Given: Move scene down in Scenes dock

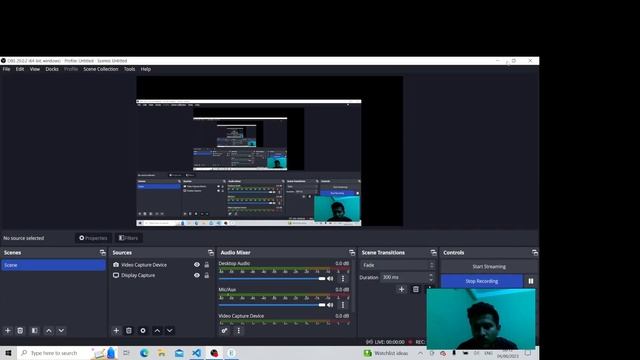Looking at the screenshot, I should pyautogui.click(x=61, y=331).
